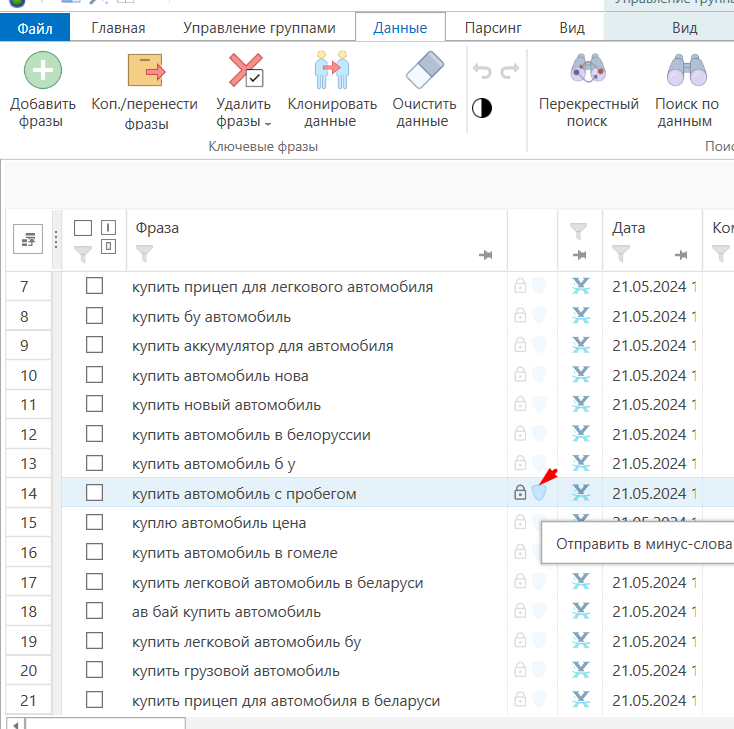
Task: Open the Фраза column filter funnel
Action: (x=144, y=254)
